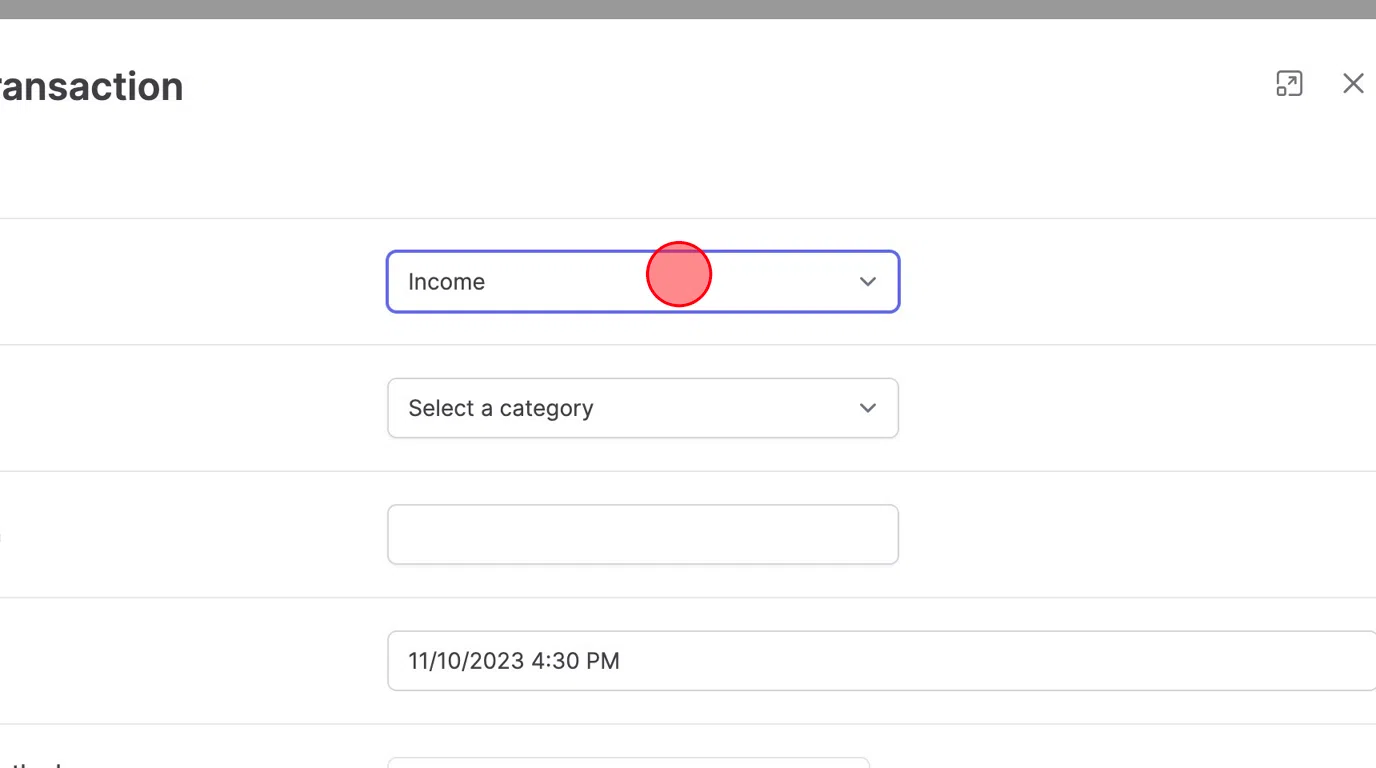The image size is (1376, 768).
Task: Click the 'Income' text in the selector
Action: (x=446, y=282)
